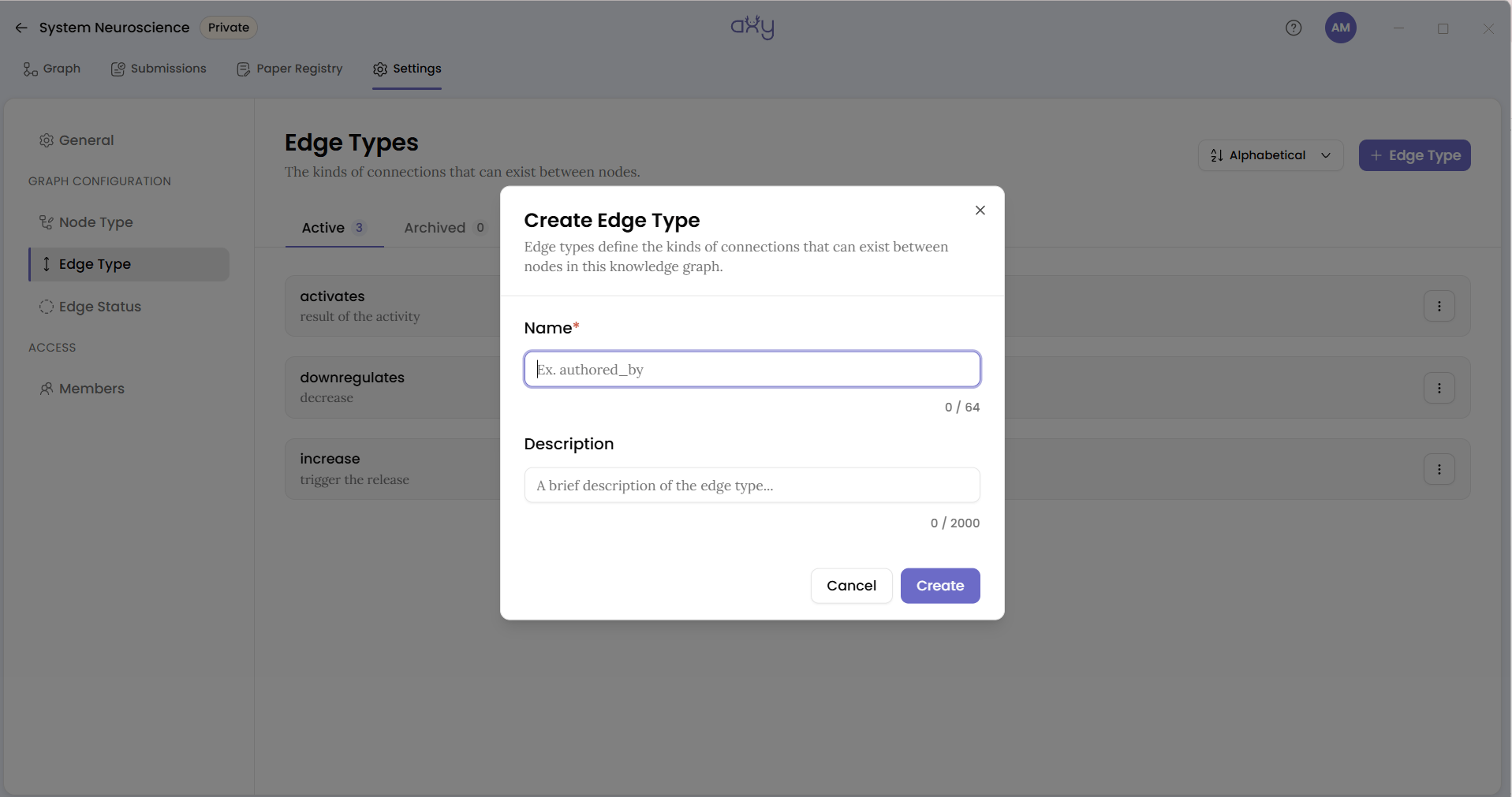Open General settings in sidebar
Viewport: 1512px width, 797px height.
(77, 140)
